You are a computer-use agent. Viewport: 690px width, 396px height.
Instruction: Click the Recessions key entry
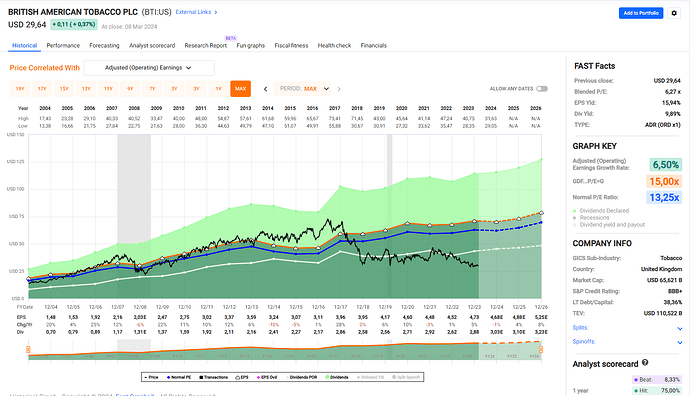click(x=591, y=218)
